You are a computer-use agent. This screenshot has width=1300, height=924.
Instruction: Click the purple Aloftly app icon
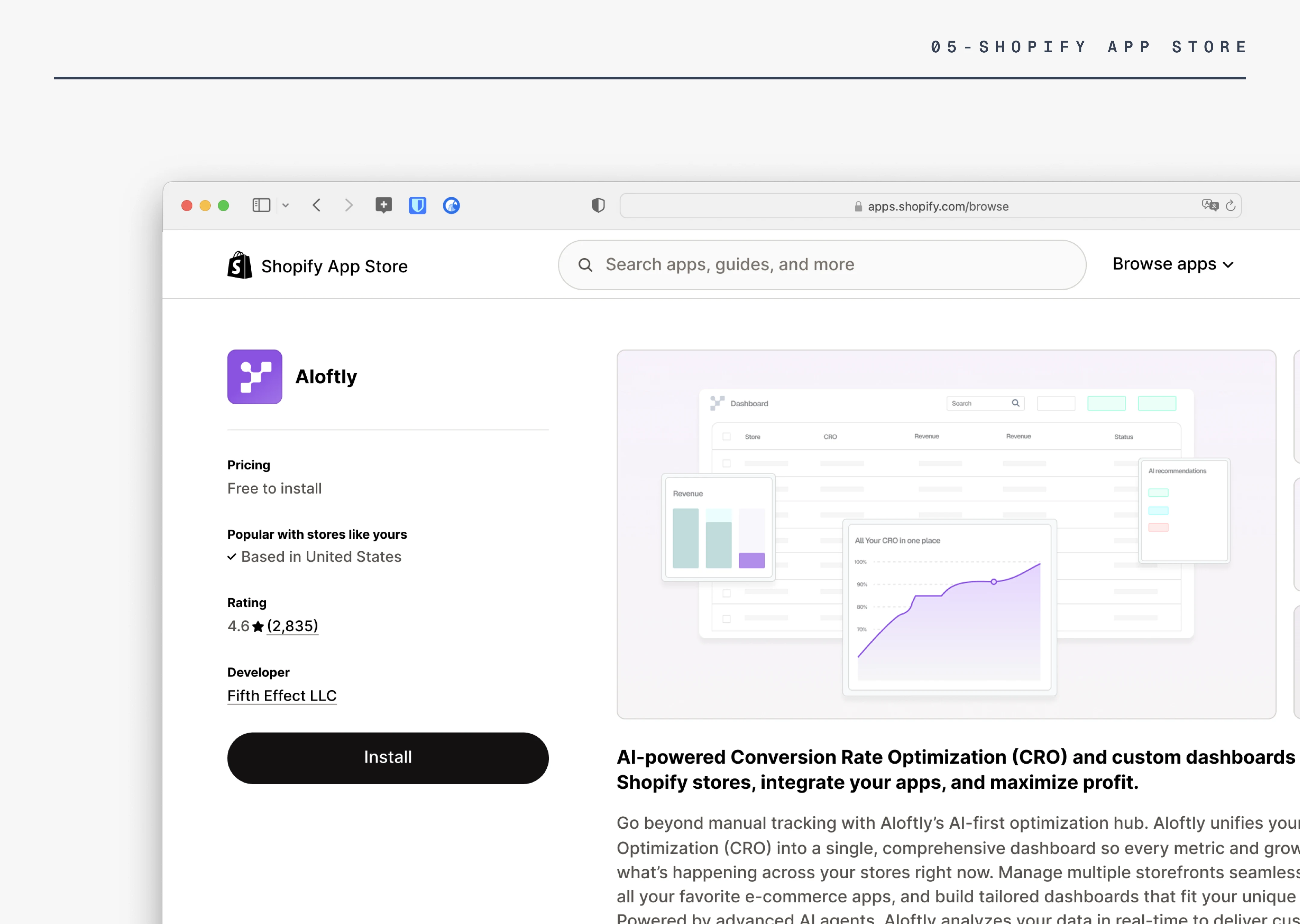pyautogui.click(x=255, y=377)
